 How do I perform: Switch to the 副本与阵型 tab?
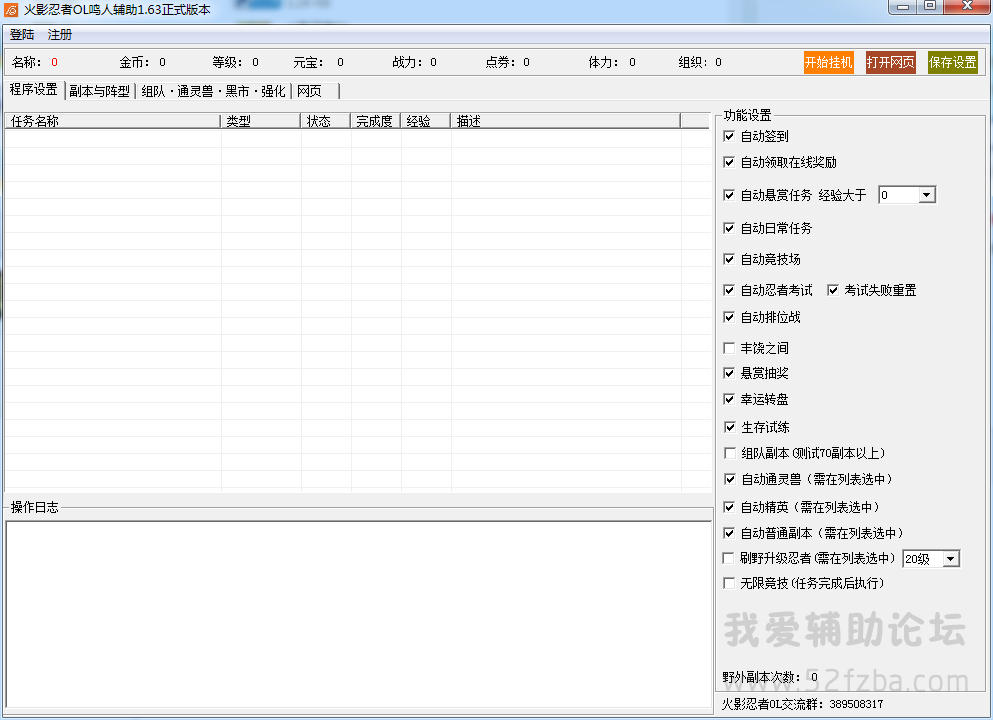99,91
